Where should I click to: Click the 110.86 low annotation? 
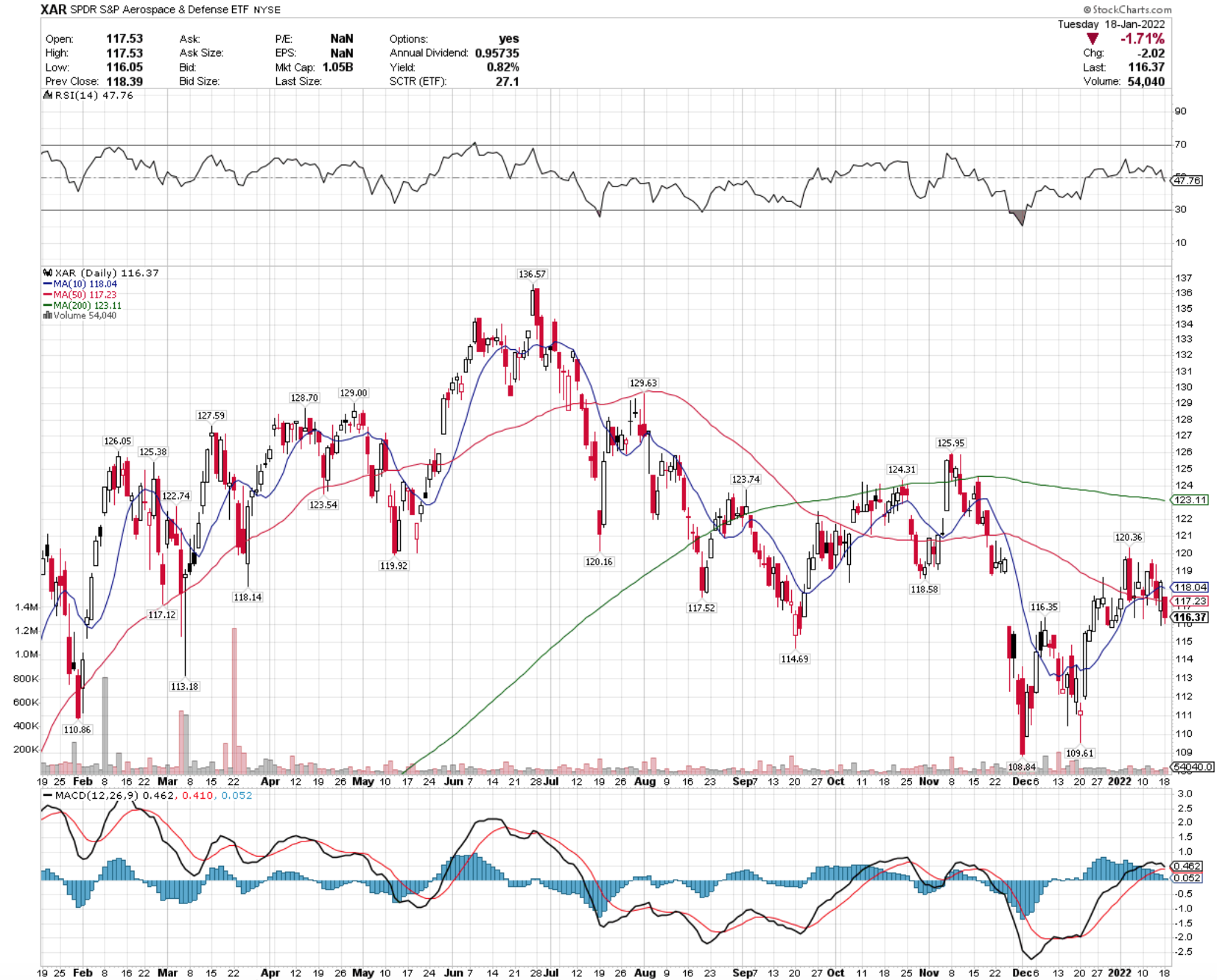coord(77,729)
